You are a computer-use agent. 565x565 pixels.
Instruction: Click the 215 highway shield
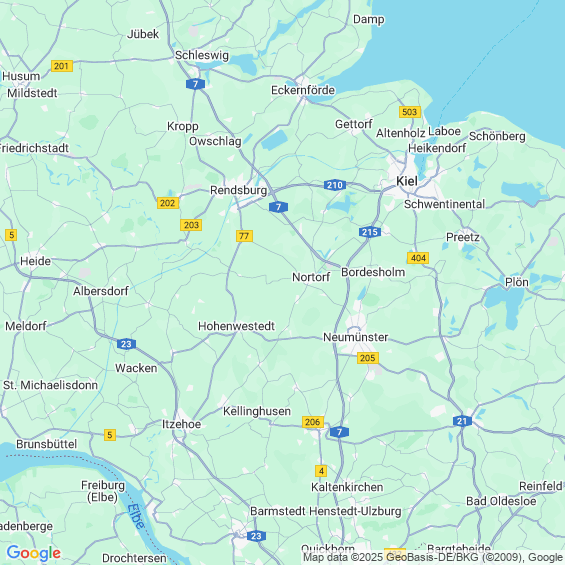(370, 232)
